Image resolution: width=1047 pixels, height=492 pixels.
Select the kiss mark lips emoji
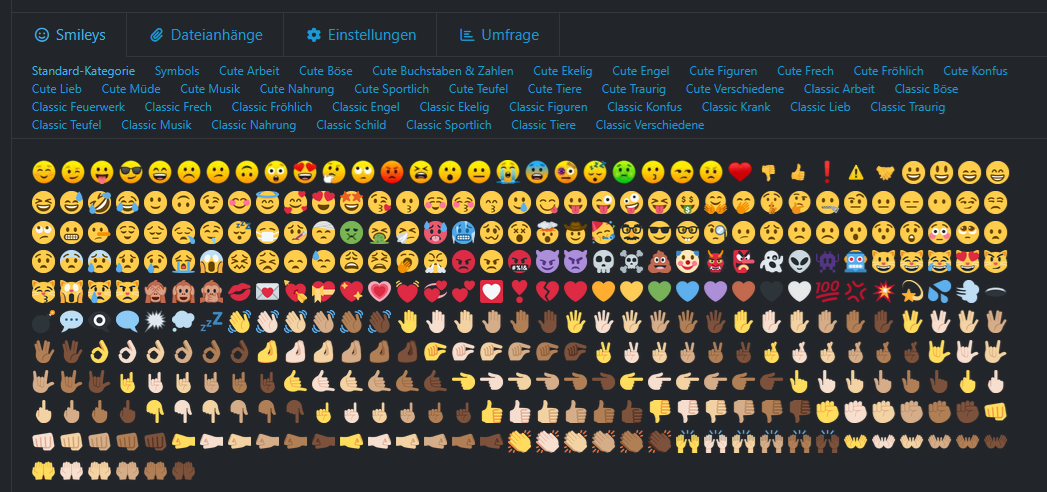coord(240,292)
